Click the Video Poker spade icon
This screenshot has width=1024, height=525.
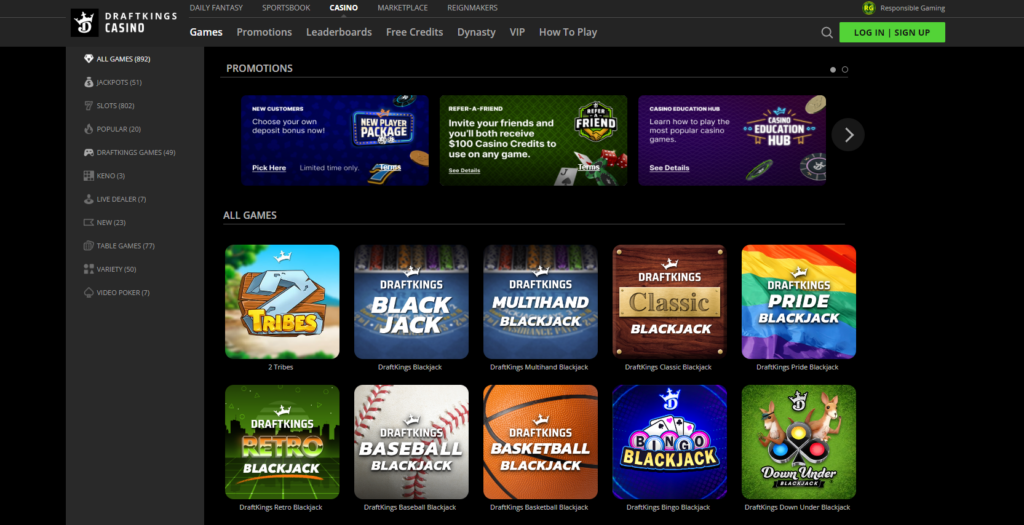coord(89,293)
